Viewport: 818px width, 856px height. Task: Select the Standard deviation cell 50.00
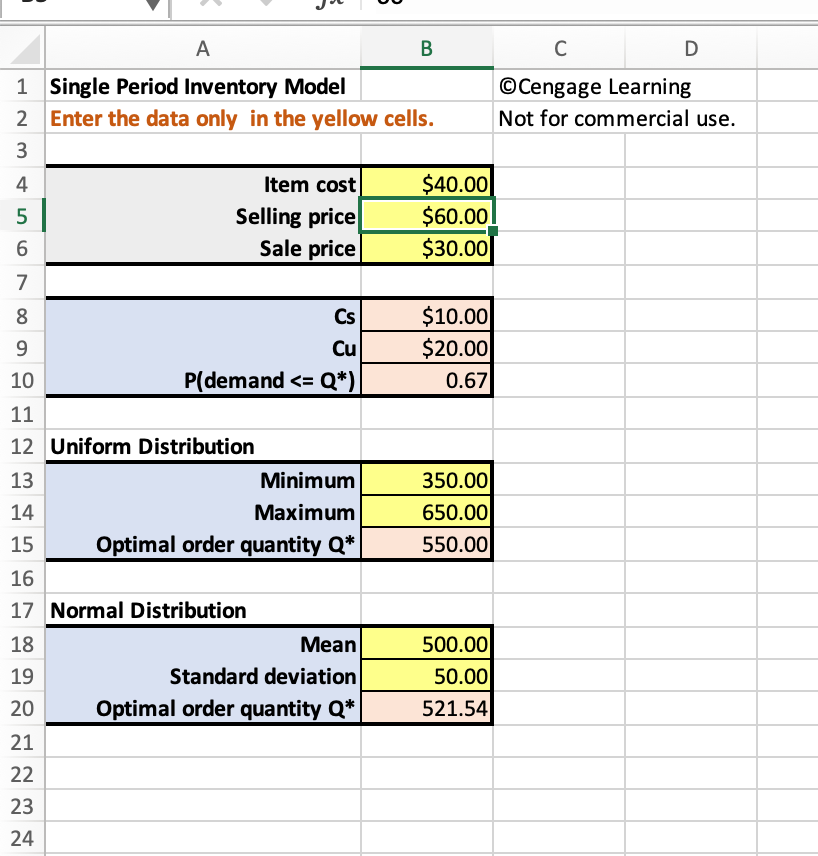(x=426, y=676)
